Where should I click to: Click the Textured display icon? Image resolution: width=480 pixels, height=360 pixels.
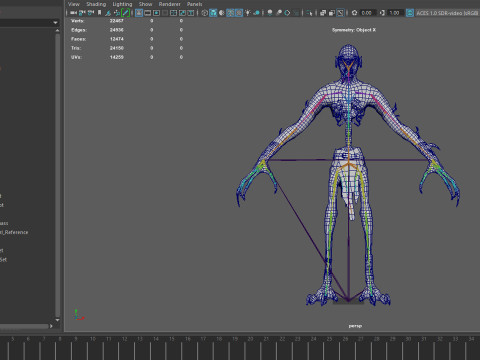[239, 13]
